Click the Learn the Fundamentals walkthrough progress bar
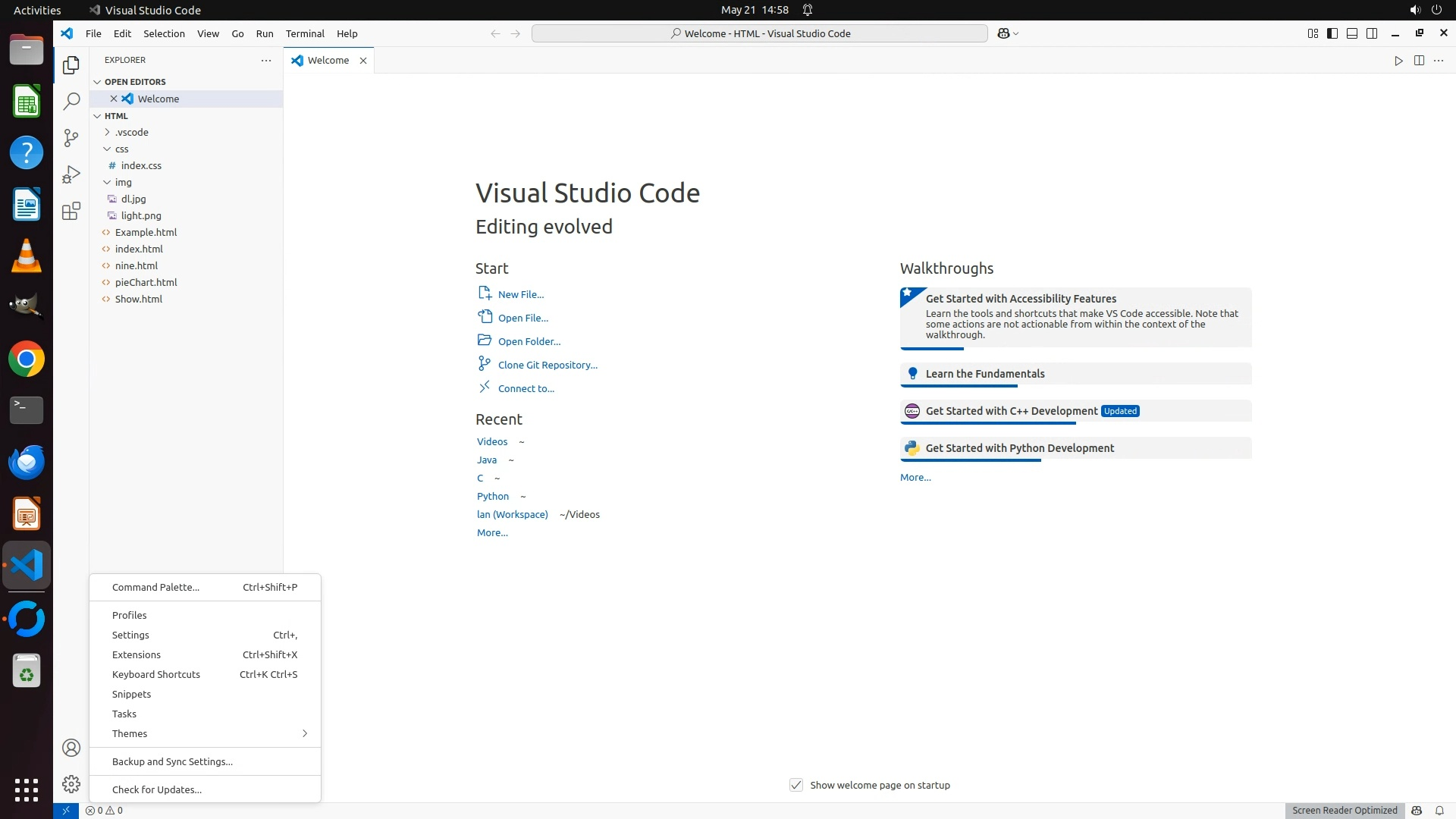The image size is (1456, 819). [x=959, y=386]
